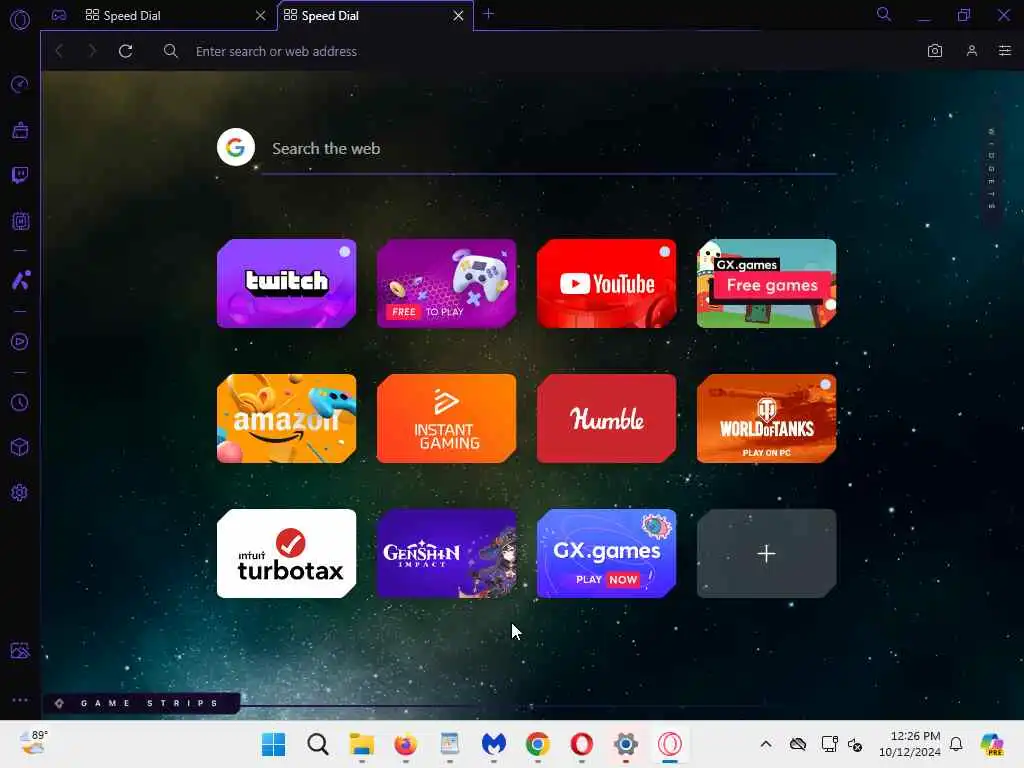Open notification bell in taskbar
This screenshot has width=1024, height=768.
[956, 744]
